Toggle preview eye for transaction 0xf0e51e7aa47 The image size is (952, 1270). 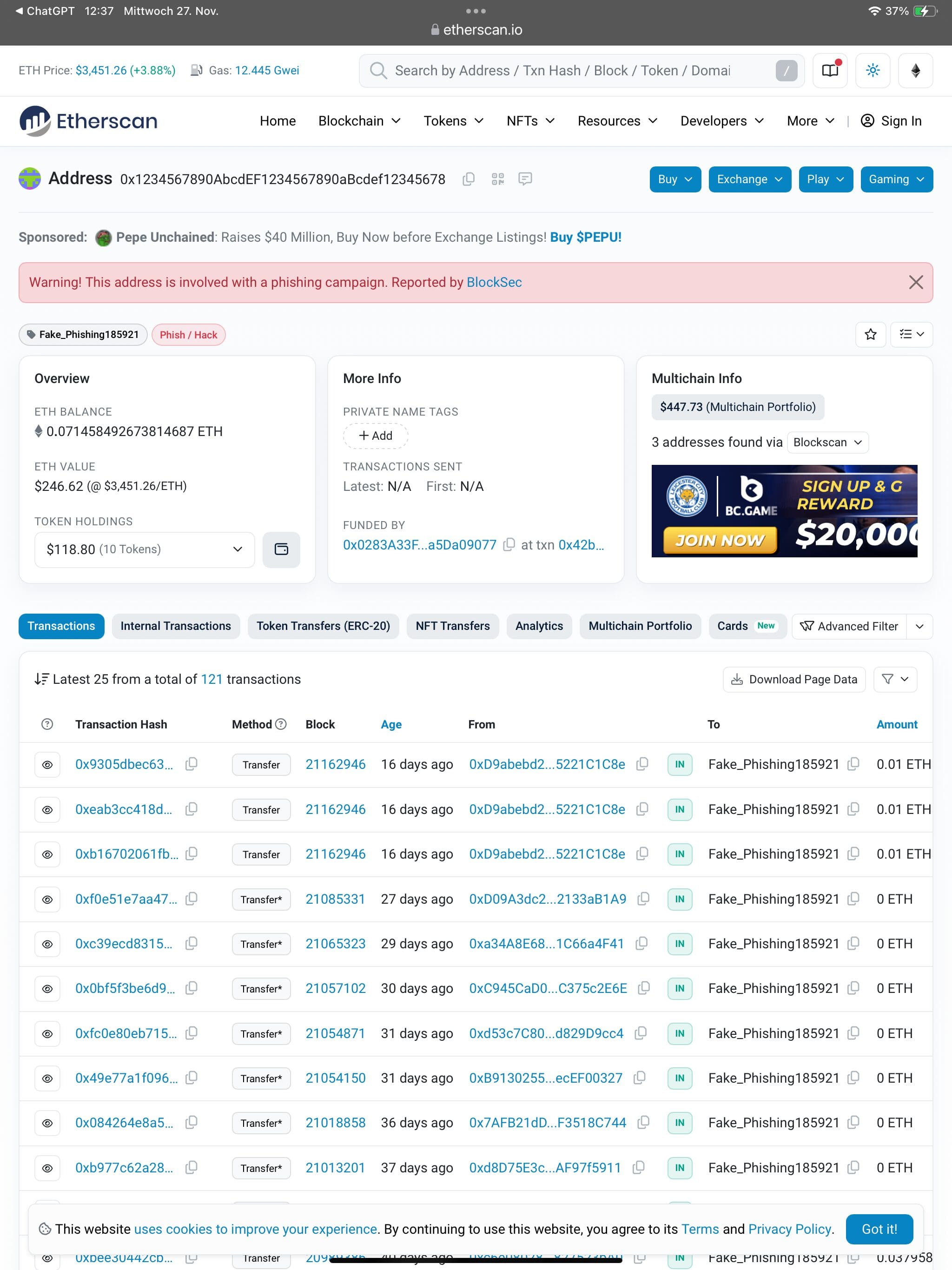[48, 899]
